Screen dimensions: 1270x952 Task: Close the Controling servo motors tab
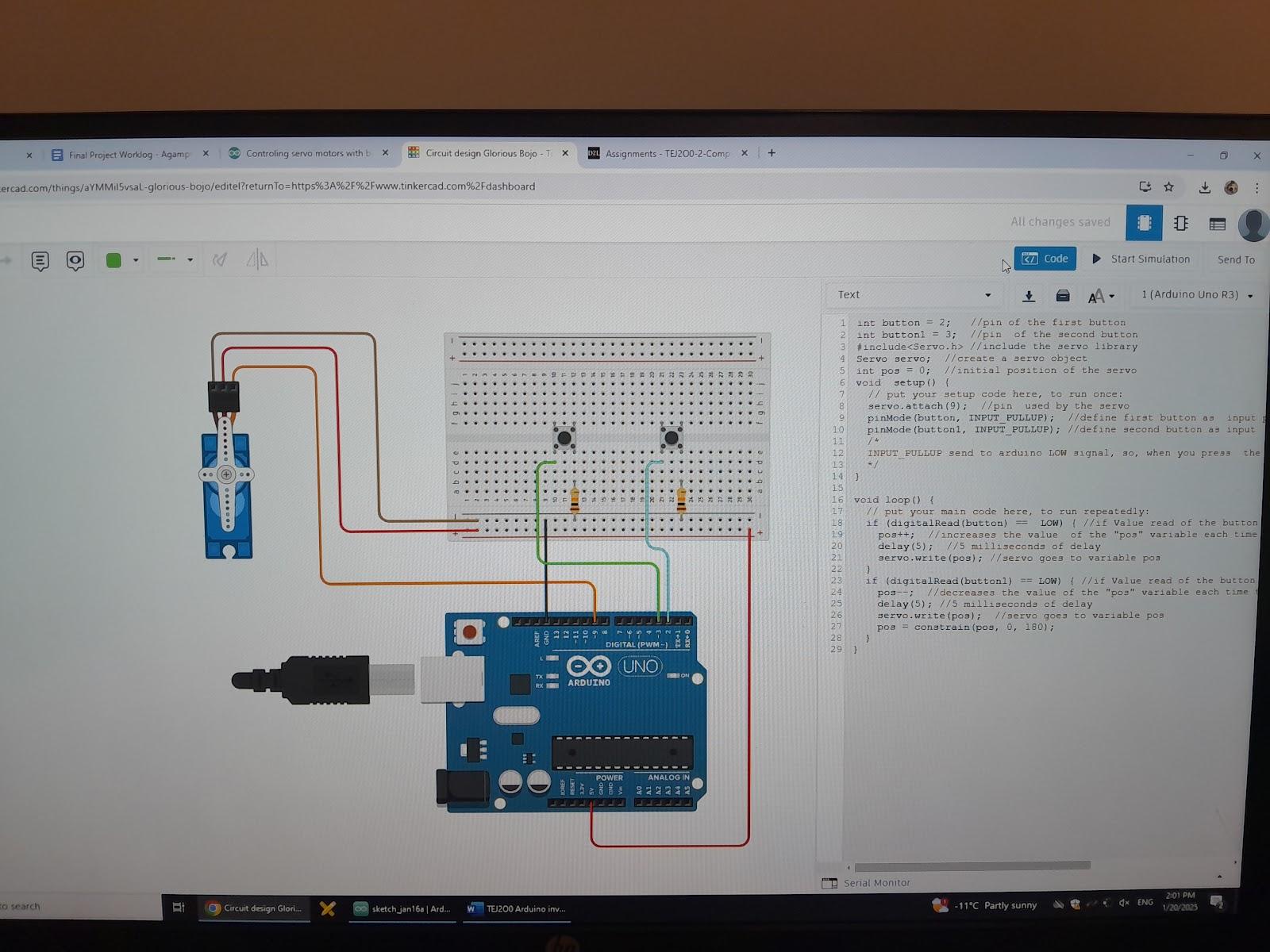(386, 153)
